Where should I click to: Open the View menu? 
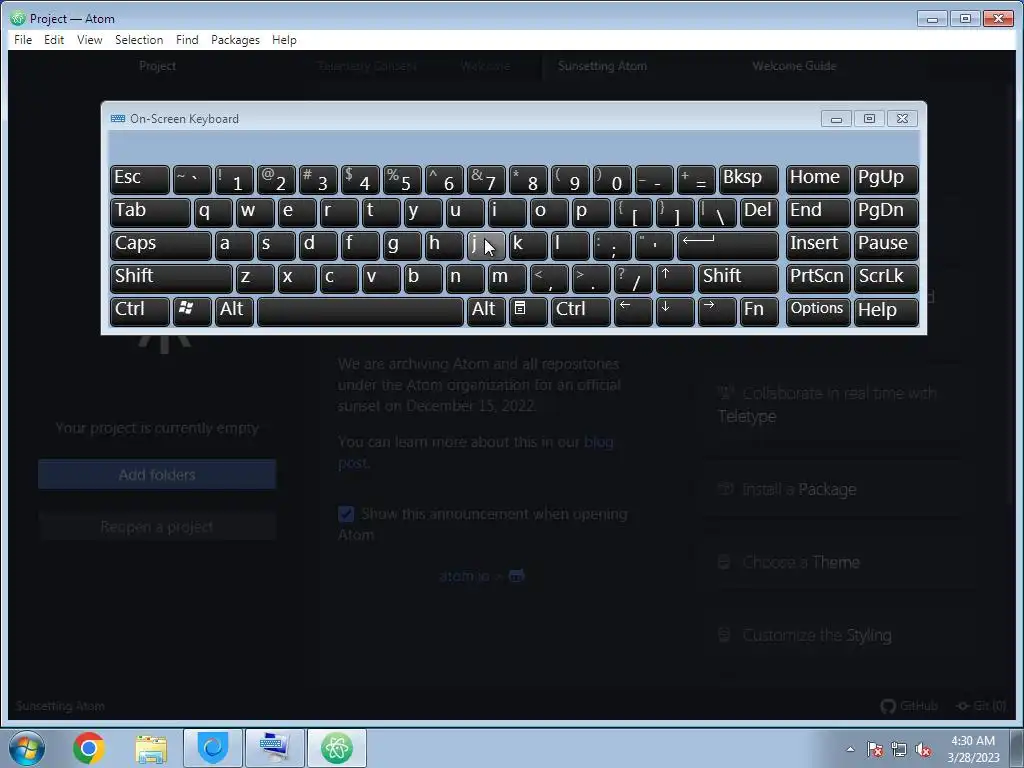click(x=89, y=40)
